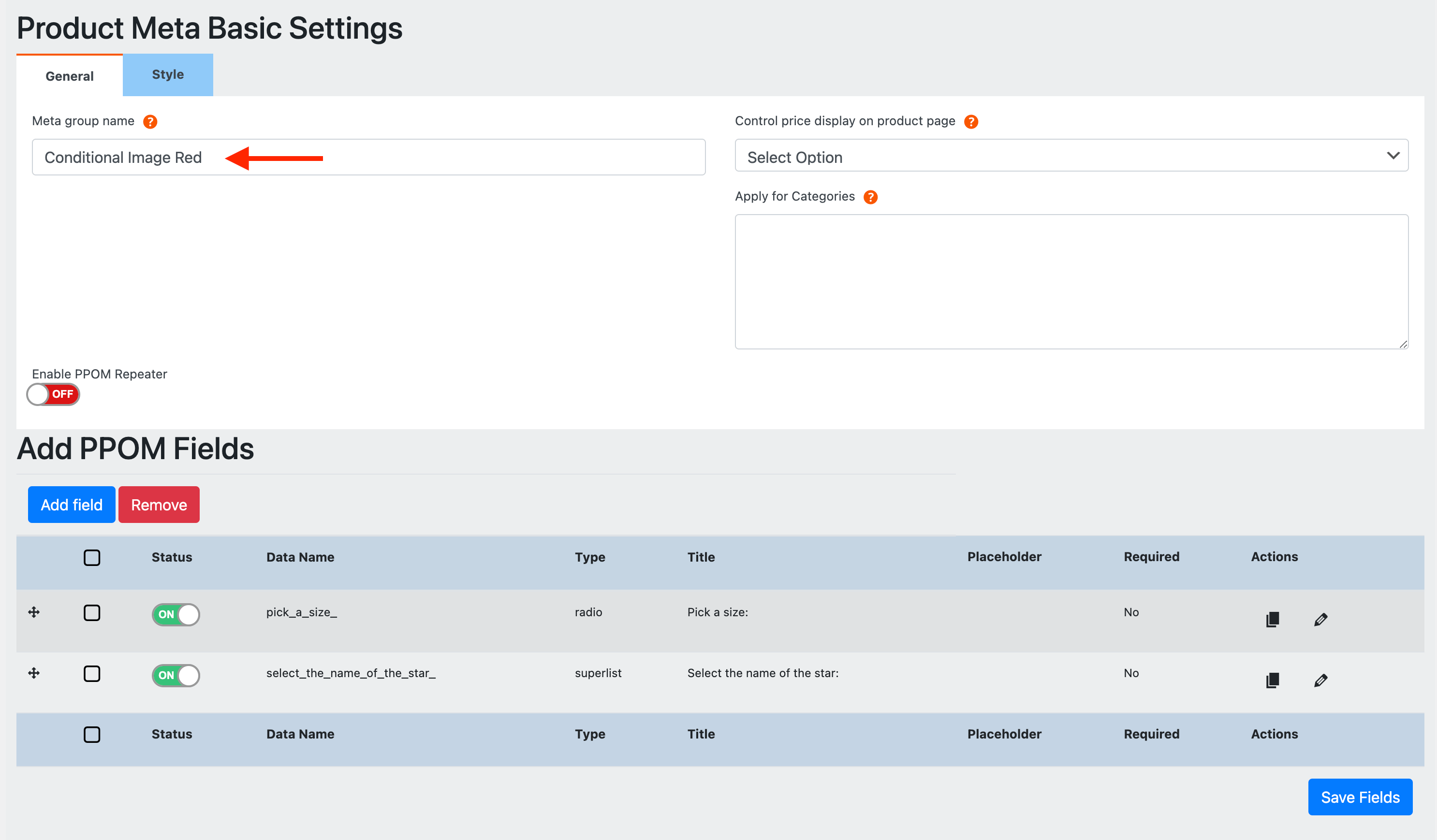Click the copy icon for pick_a_size_ field
Screen dimensions: 1437x840
pos(1272,619)
